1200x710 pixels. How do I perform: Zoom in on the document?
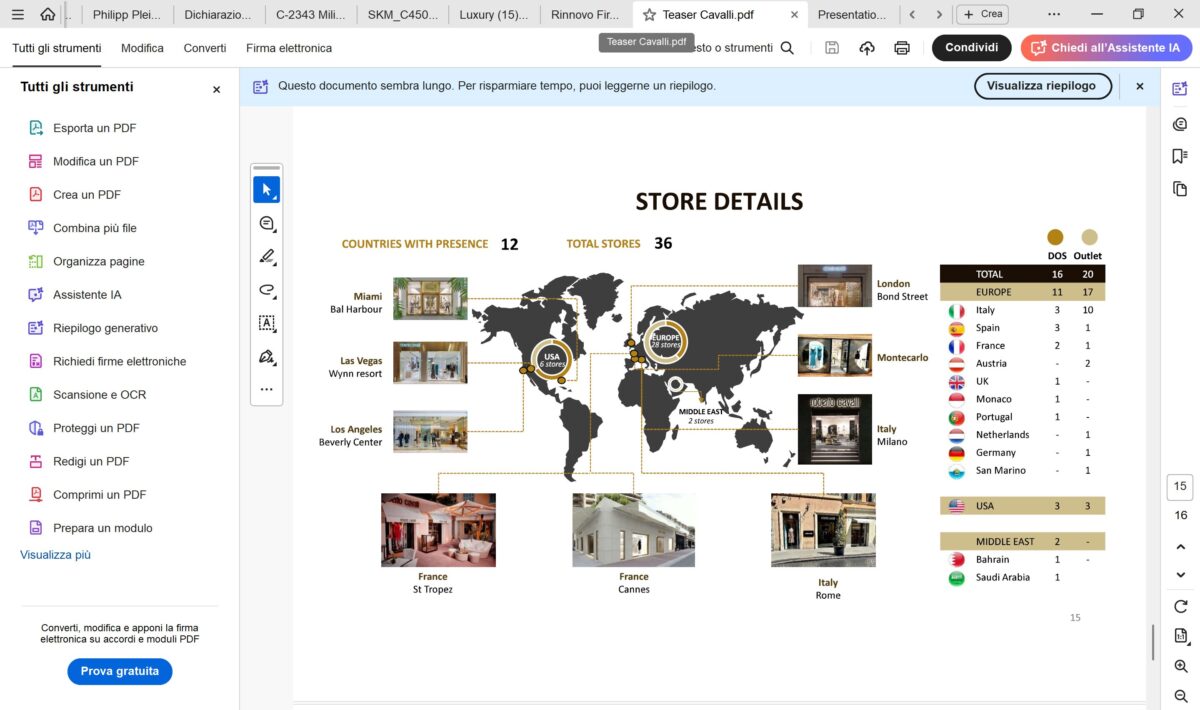click(x=1180, y=666)
